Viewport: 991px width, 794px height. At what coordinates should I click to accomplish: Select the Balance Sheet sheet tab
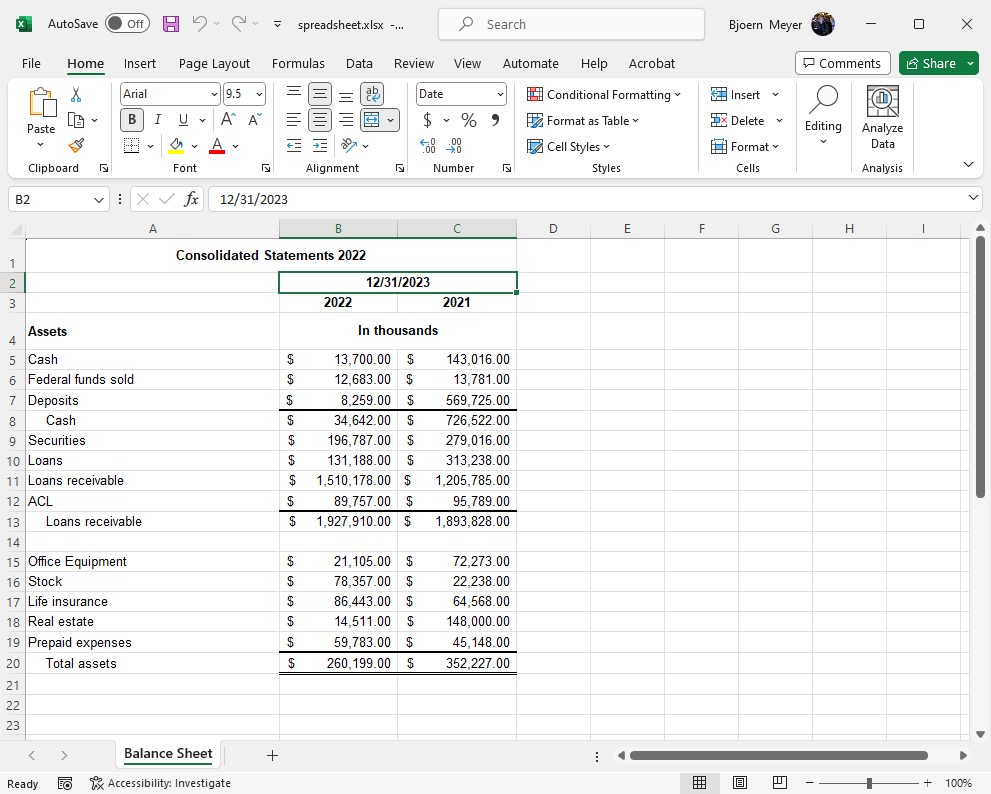pyautogui.click(x=168, y=754)
